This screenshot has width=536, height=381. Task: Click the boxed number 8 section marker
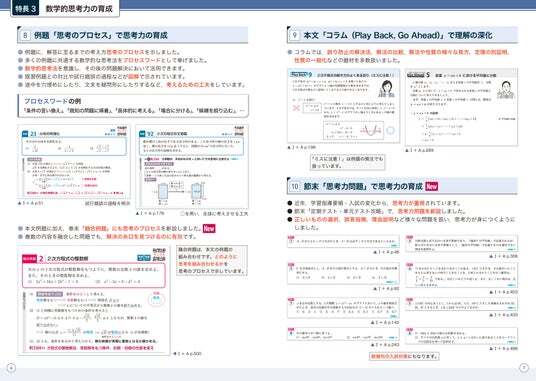pos(25,35)
